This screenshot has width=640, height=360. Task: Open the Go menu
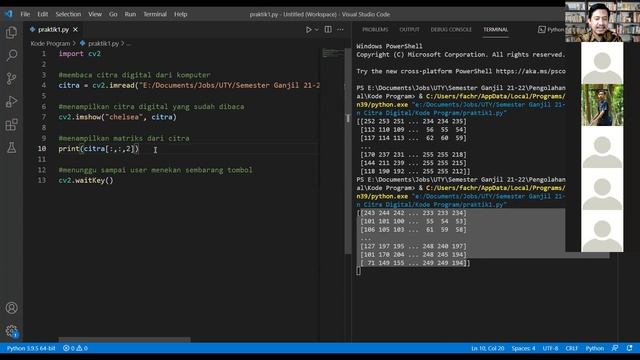113,14
